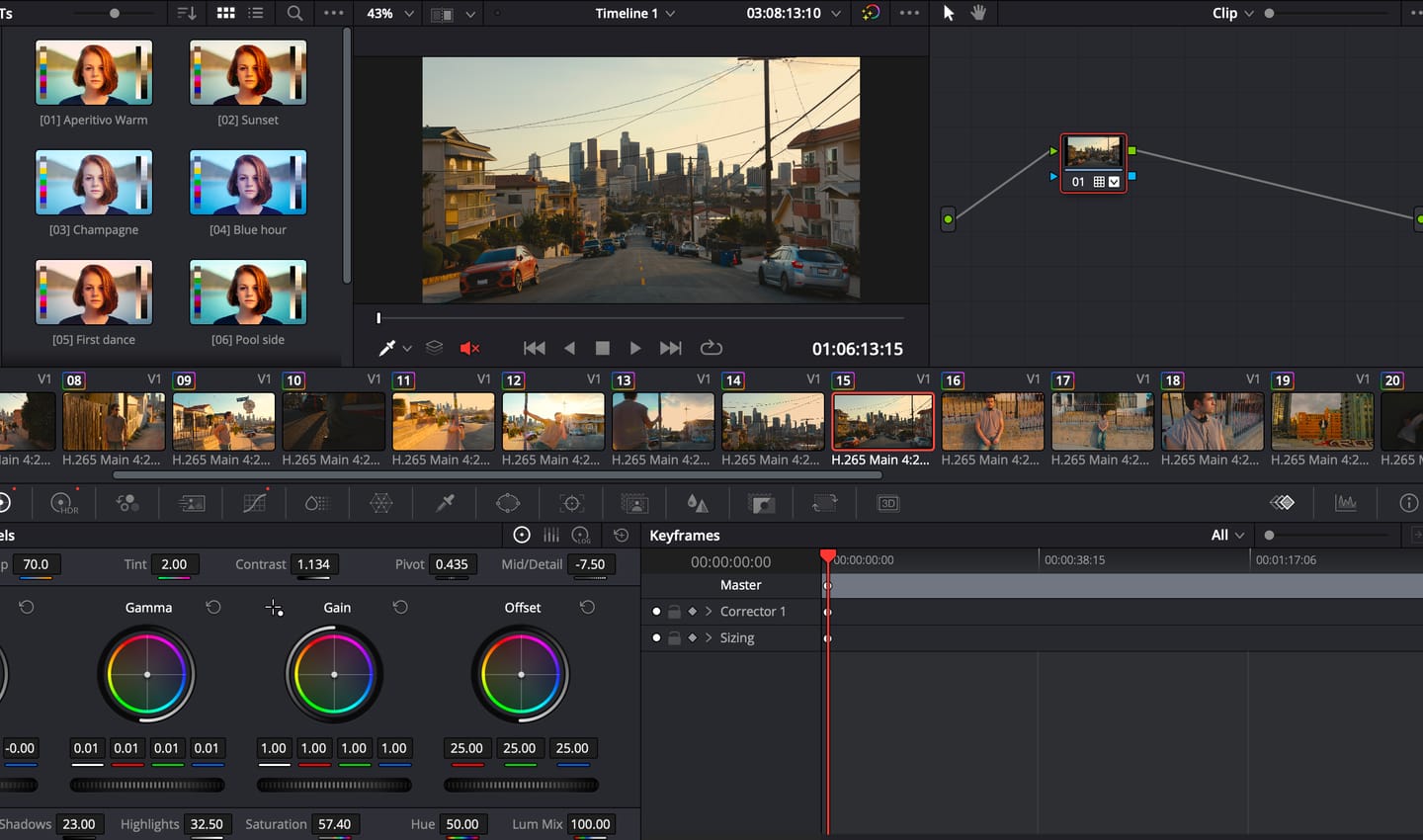Open the viewer qualifier eyedropper tool
1423x840 pixels.
pyautogui.click(x=387, y=348)
